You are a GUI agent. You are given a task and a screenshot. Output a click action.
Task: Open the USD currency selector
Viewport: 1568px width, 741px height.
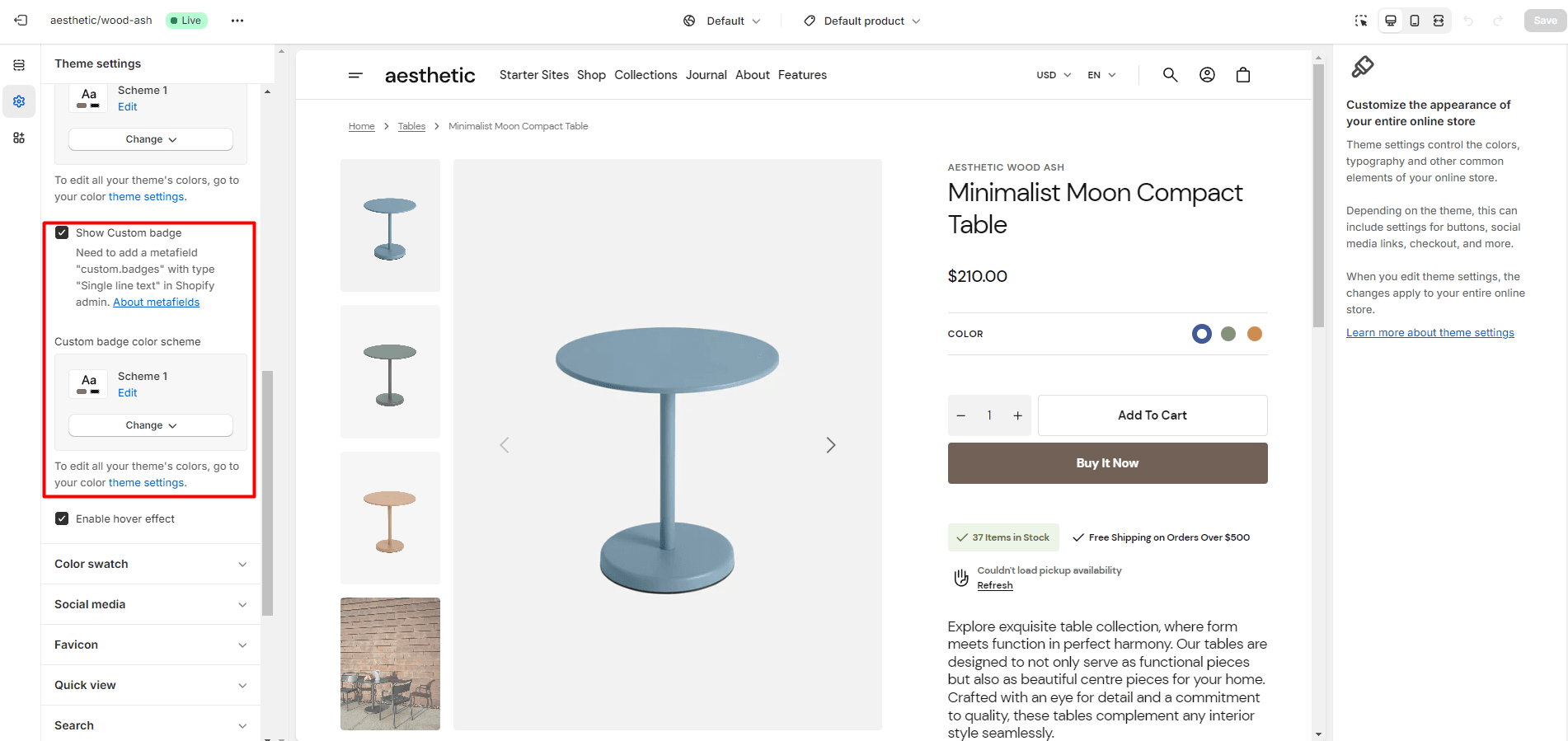(x=1053, y=75)
